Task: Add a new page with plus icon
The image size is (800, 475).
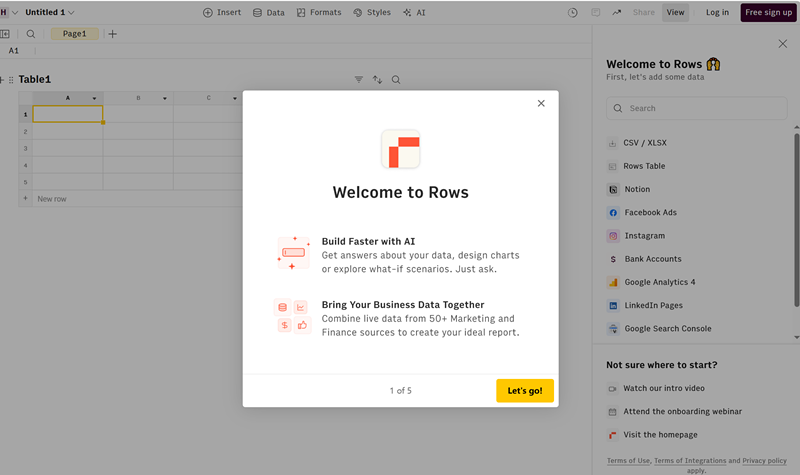Action: (x=113, y=34)
